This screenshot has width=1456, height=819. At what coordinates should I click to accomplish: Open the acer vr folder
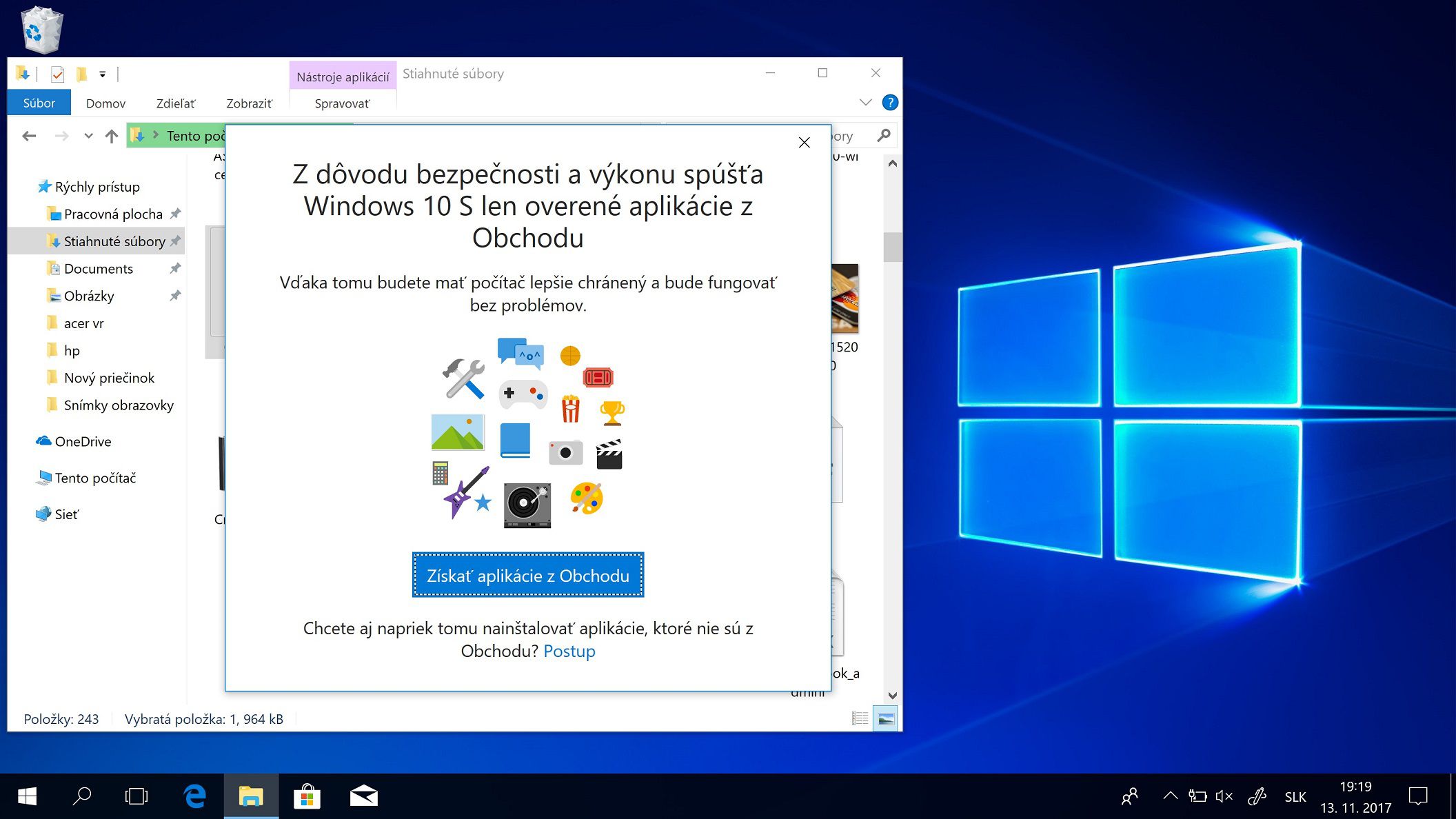tap(83, 323)
